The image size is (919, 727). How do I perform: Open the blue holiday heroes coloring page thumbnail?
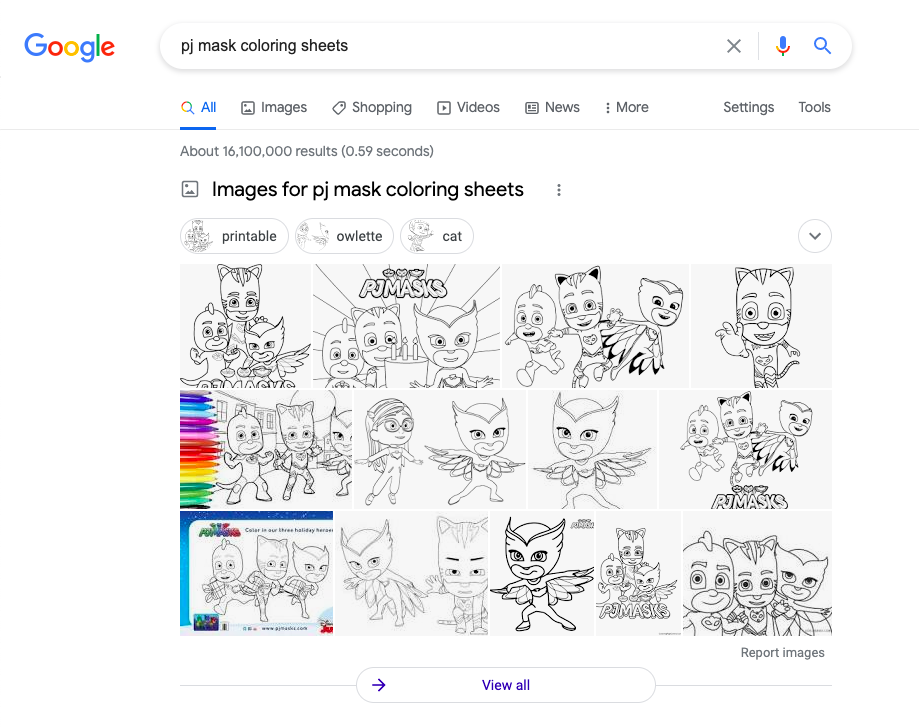coord(257,573)
